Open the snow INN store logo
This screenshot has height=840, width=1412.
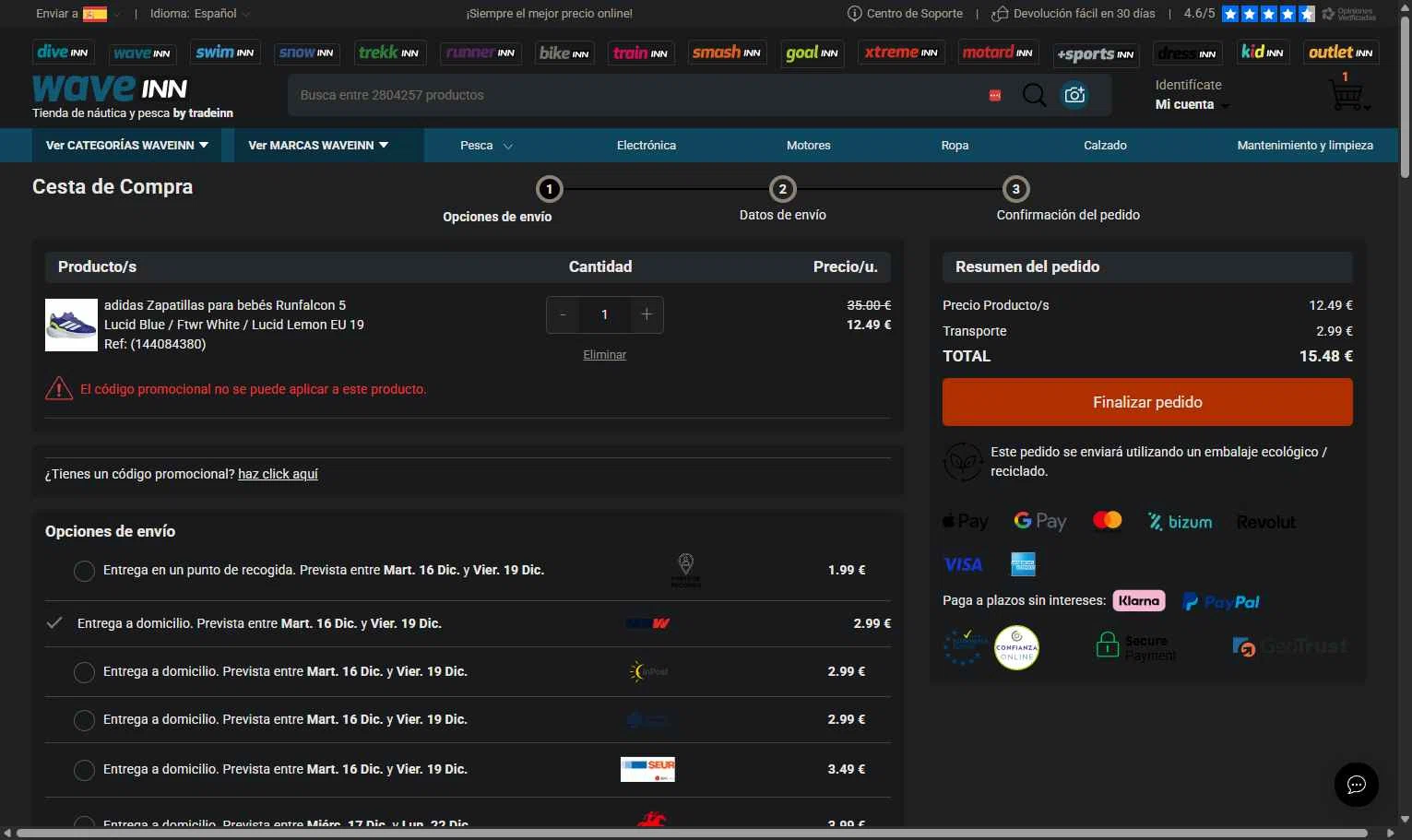[x=306, y=53]
